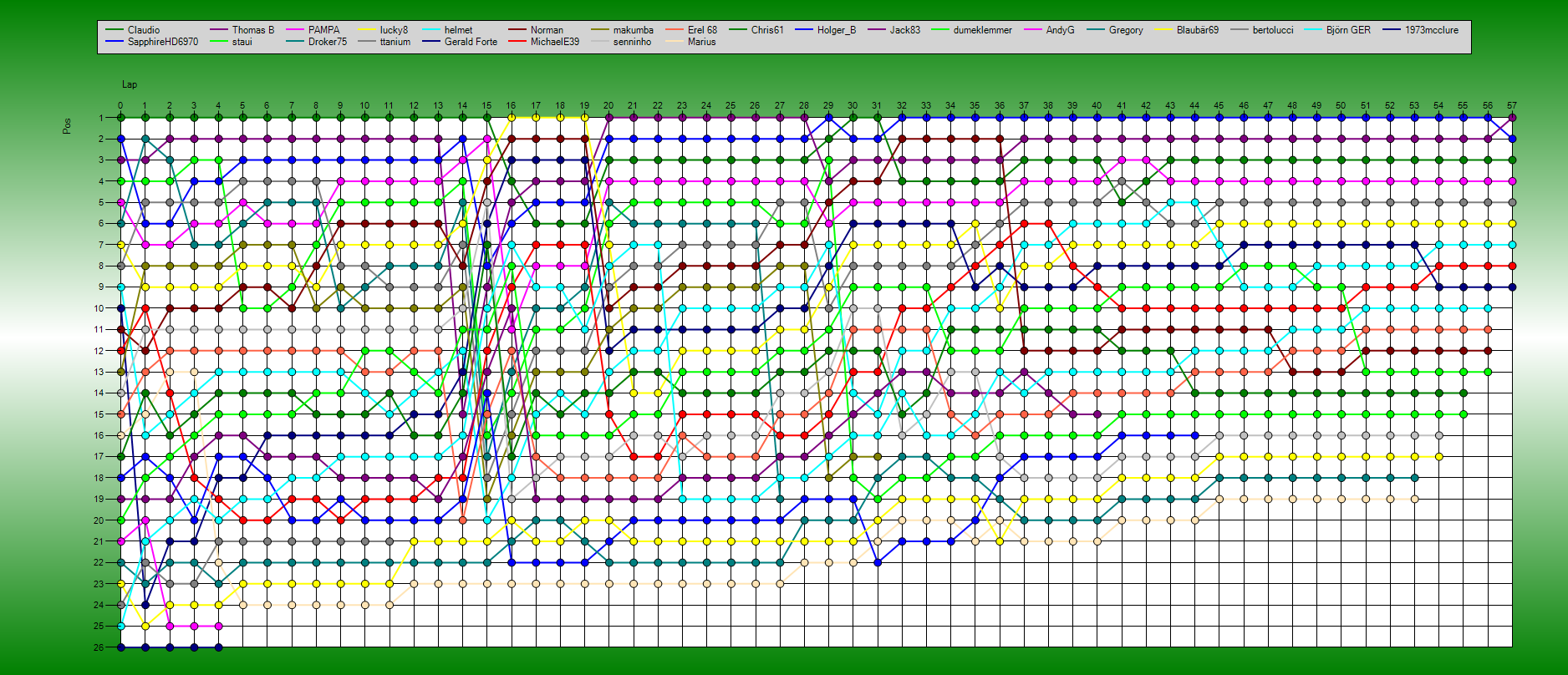Image resolution: width=1568 pixels, height=675 pixels.
Task: Click the Gerald Forte legend label
Action: coord(471,42)
